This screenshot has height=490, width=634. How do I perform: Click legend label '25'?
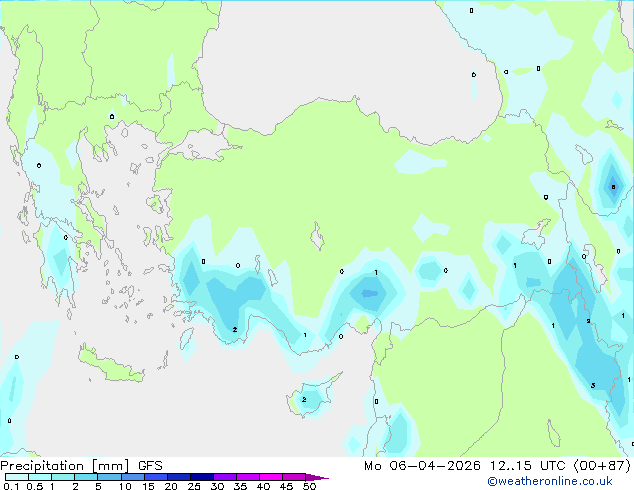(x=194, y=486)
